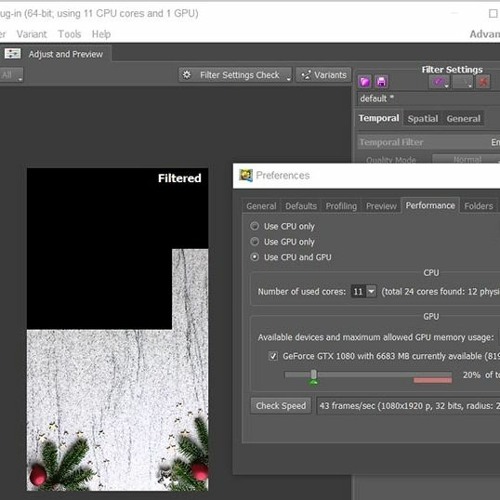Save the filter preset with the purple disk icon
Viewport: 500px width, 500px height.
381,82
